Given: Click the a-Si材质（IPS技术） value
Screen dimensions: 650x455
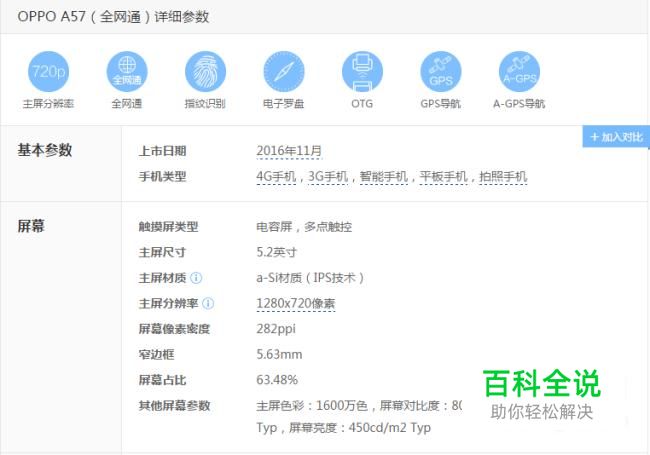Looking at the screenshot, I should pos(310,278).
